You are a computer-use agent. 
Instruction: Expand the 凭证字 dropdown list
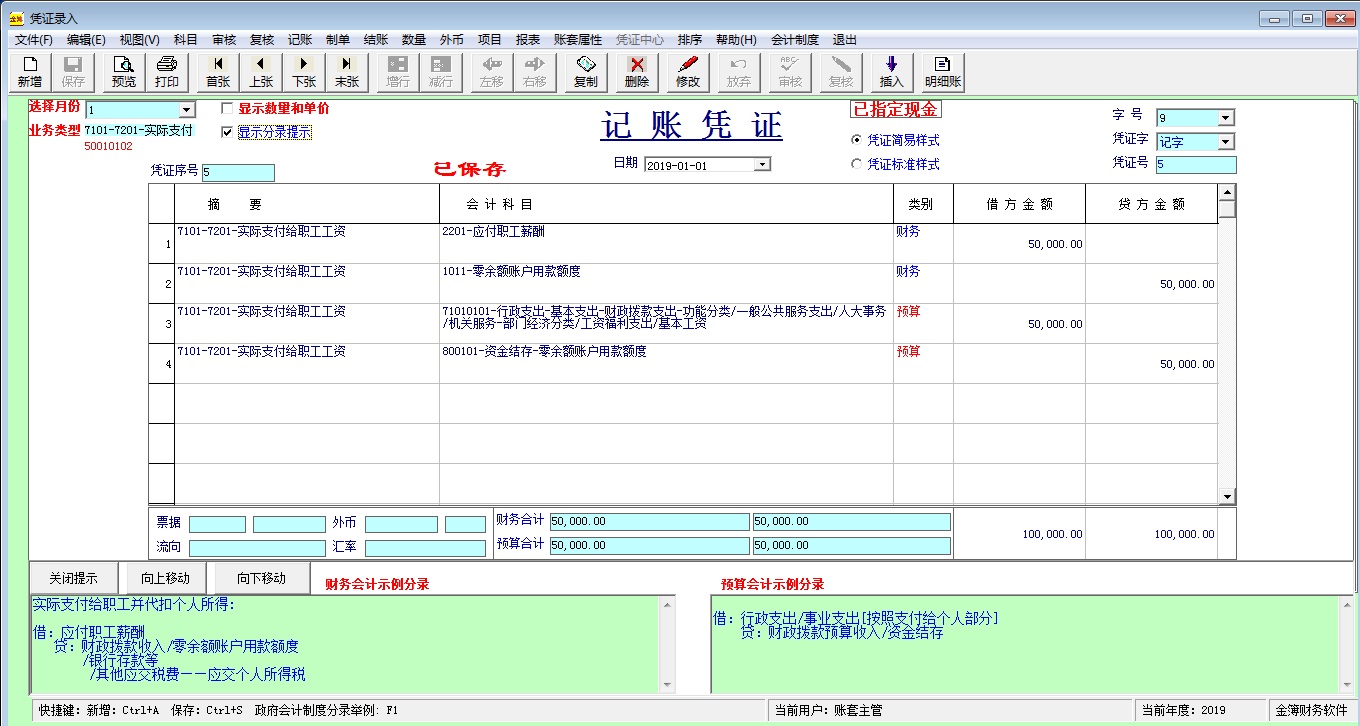tap(1226, 142)
